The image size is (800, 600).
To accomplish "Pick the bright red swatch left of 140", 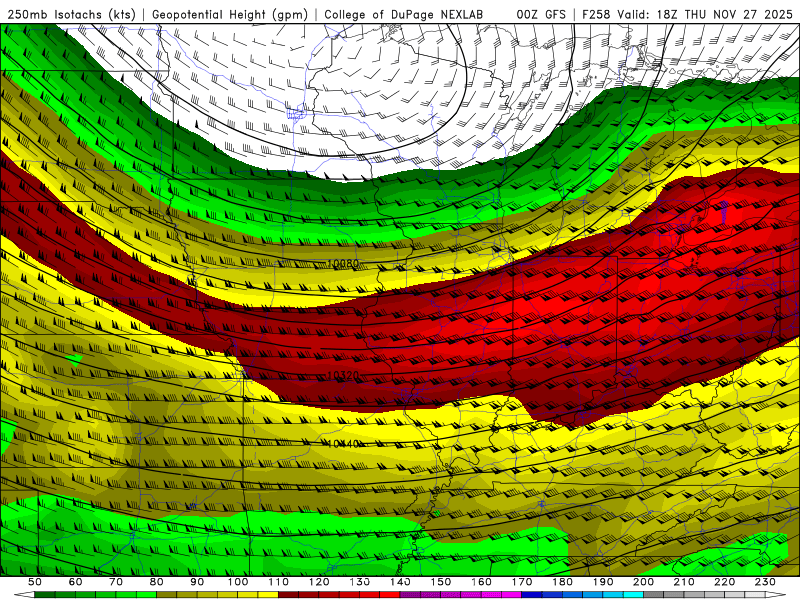I will (390, 595).
